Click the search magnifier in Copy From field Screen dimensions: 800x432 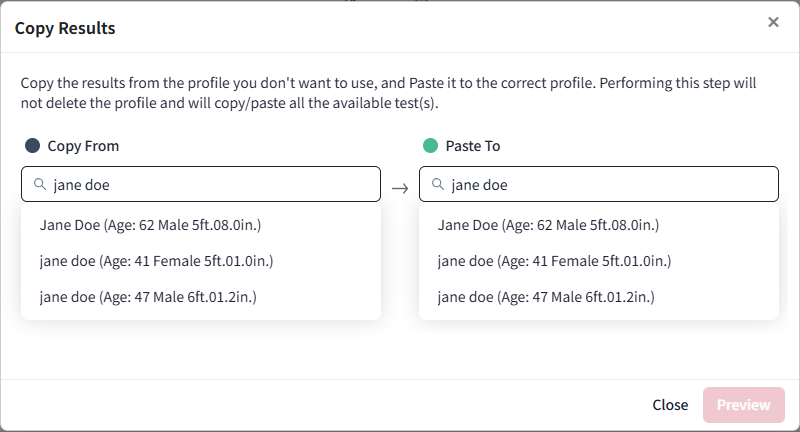pos(40,185)
